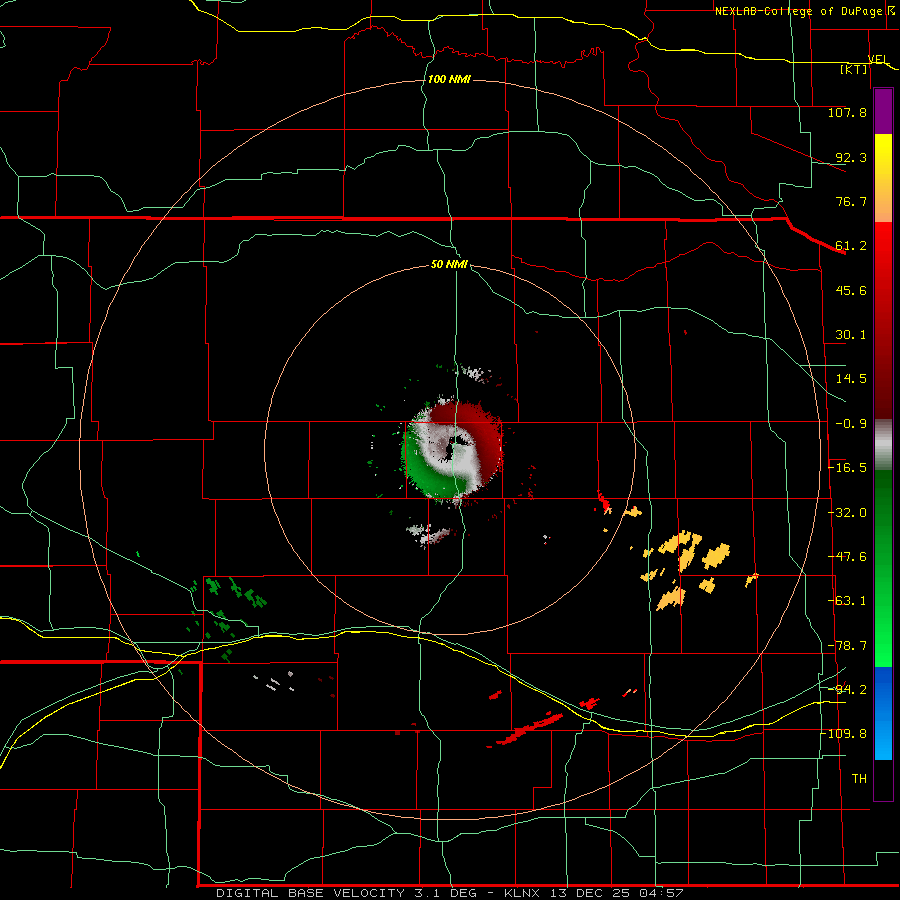Click the TH label under the scale
The image size is (900, 900).
pyautogui.click(x=859, y=779)
